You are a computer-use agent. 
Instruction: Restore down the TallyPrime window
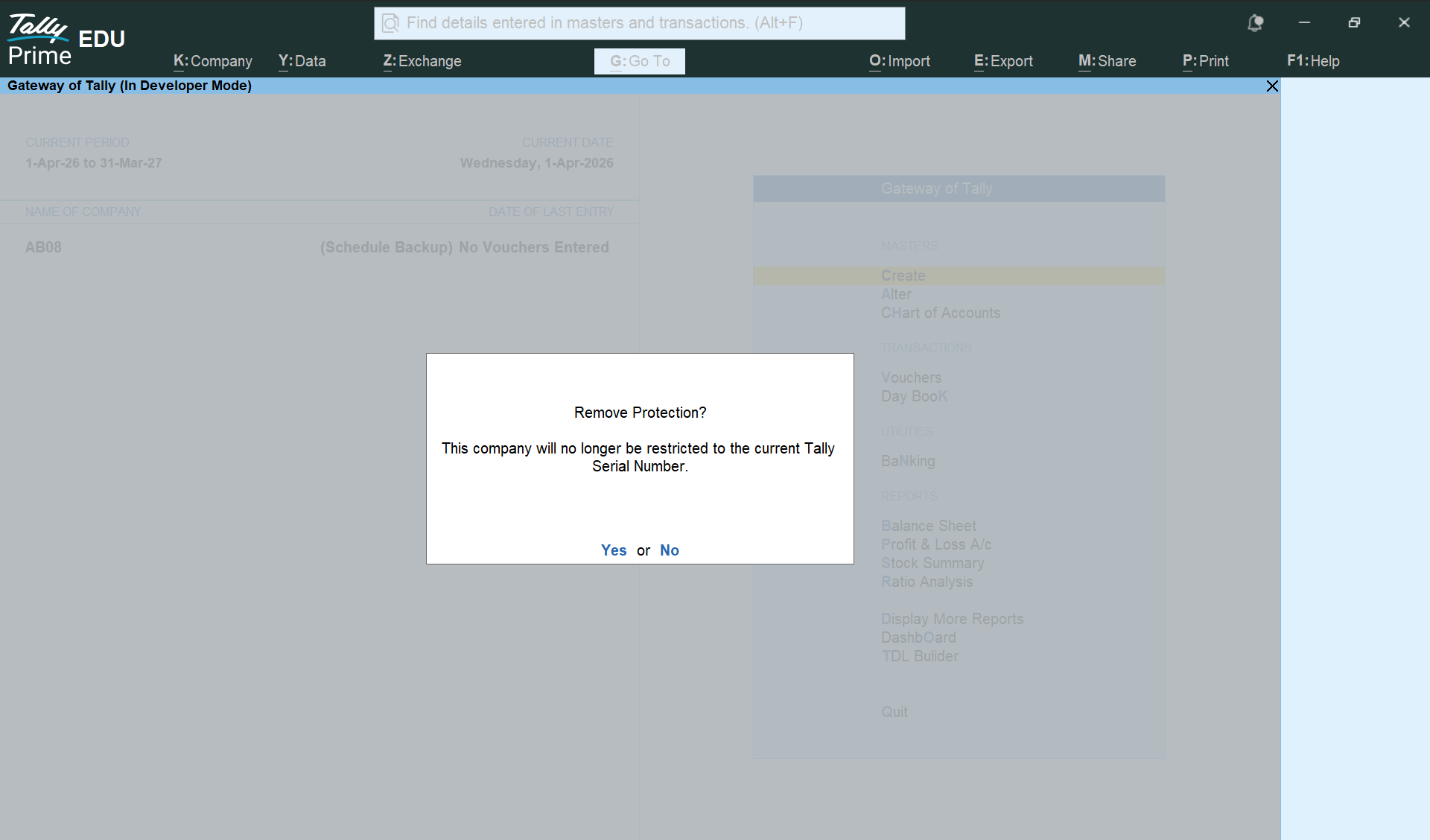coord(1354,23)
